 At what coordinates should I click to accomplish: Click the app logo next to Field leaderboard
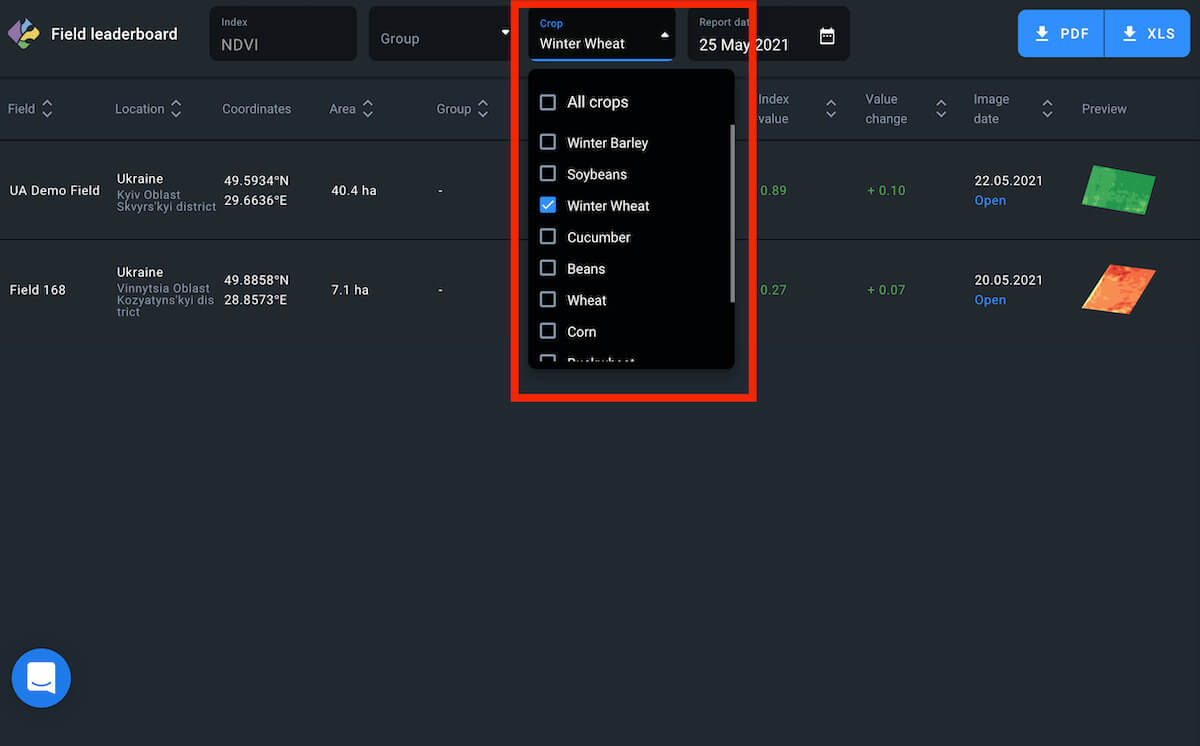coord(23,34)
